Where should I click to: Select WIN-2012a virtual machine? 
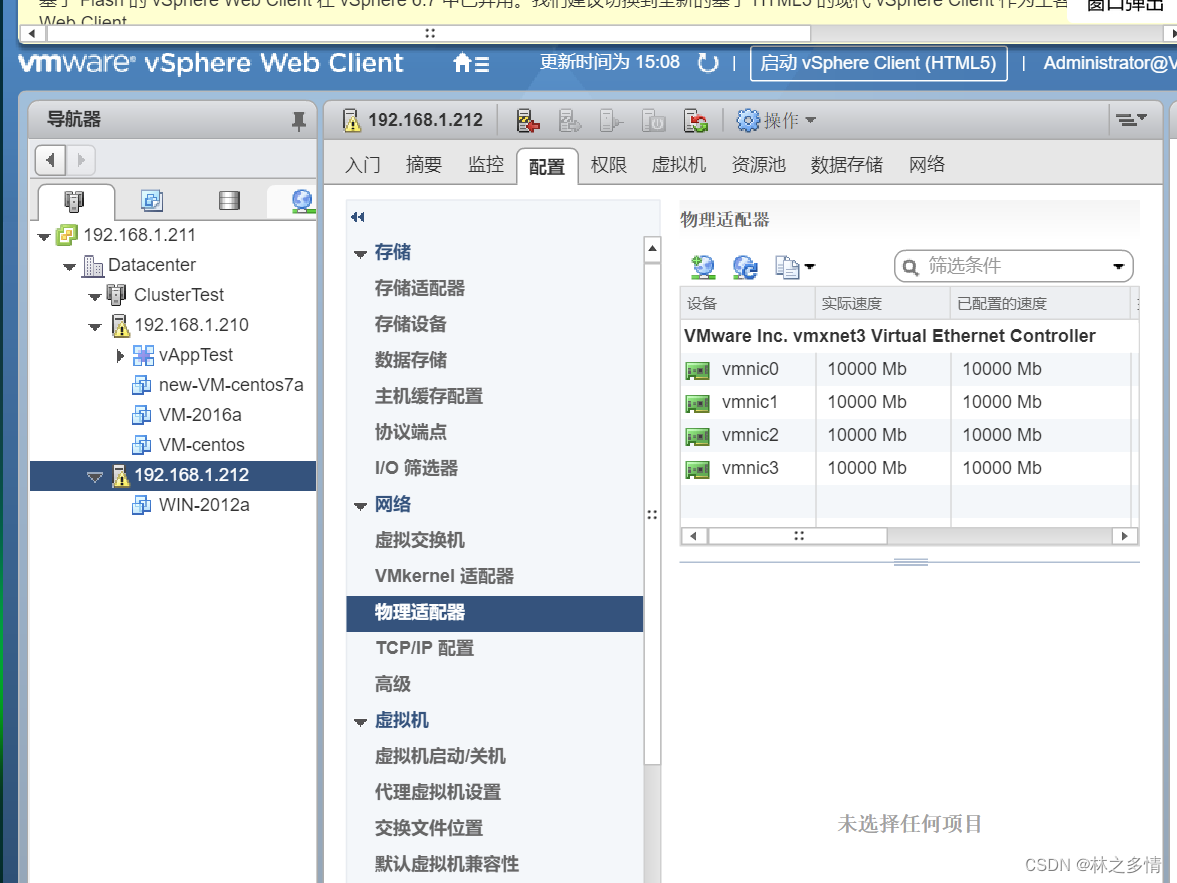tap(203, 505)
